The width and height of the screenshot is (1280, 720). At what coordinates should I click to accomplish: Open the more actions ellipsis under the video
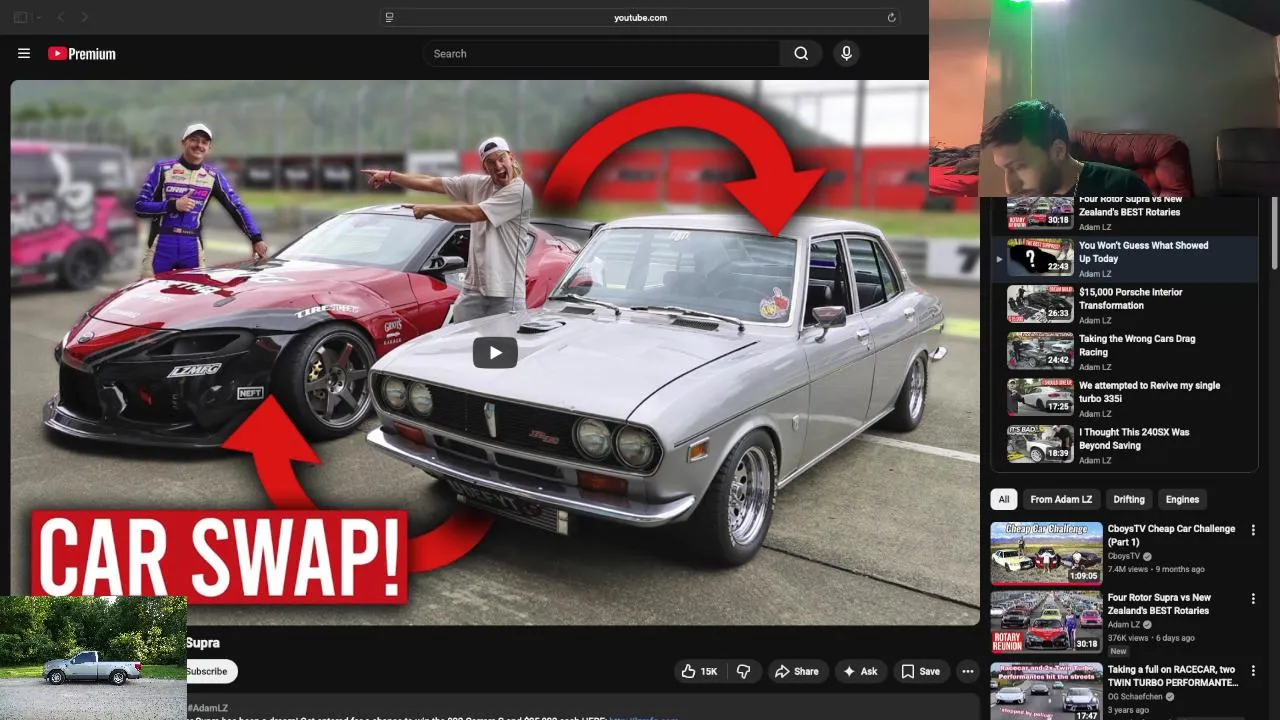click(967, 672)
